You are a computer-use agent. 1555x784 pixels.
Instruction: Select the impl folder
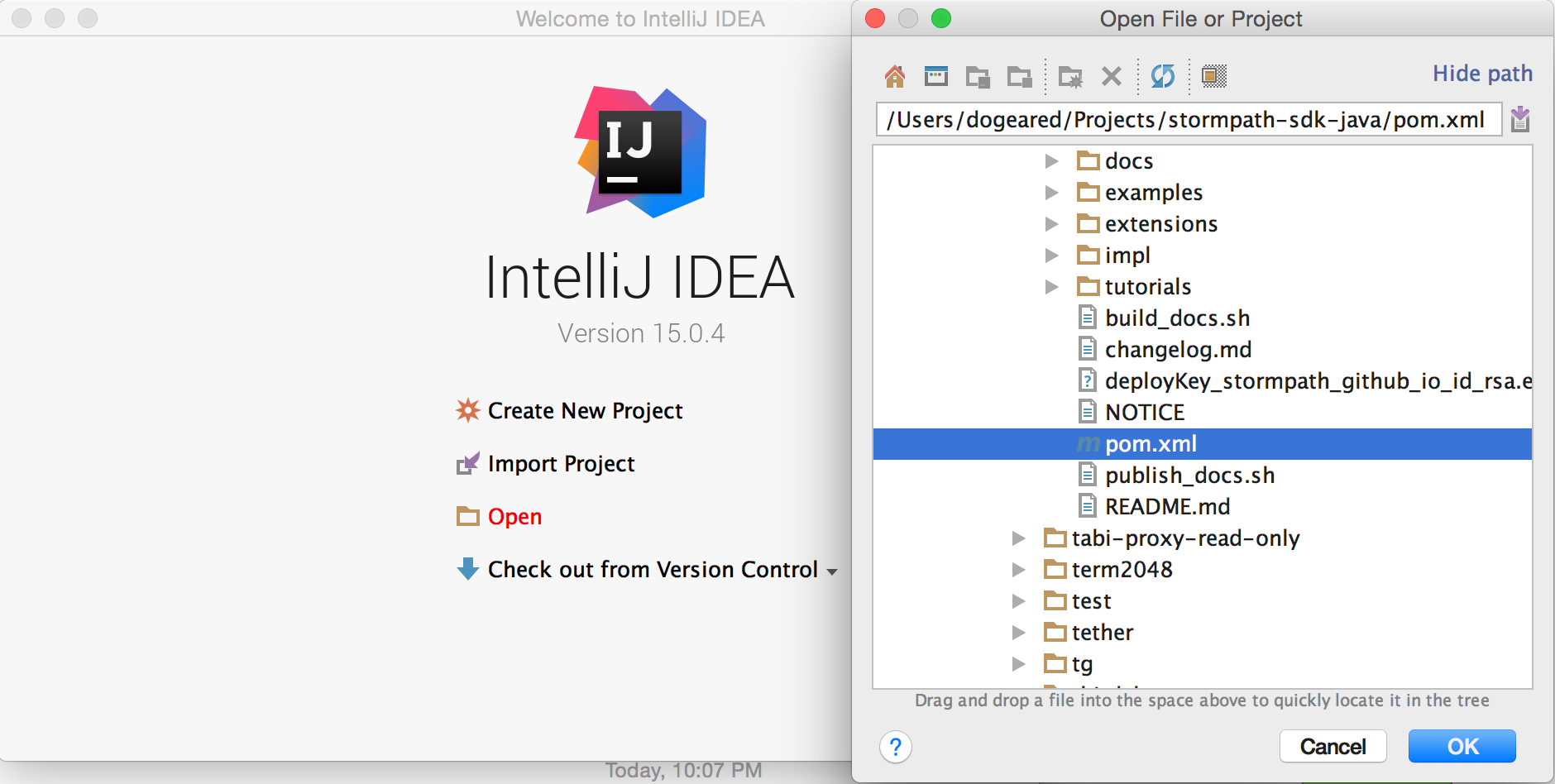coord(1127,256)
